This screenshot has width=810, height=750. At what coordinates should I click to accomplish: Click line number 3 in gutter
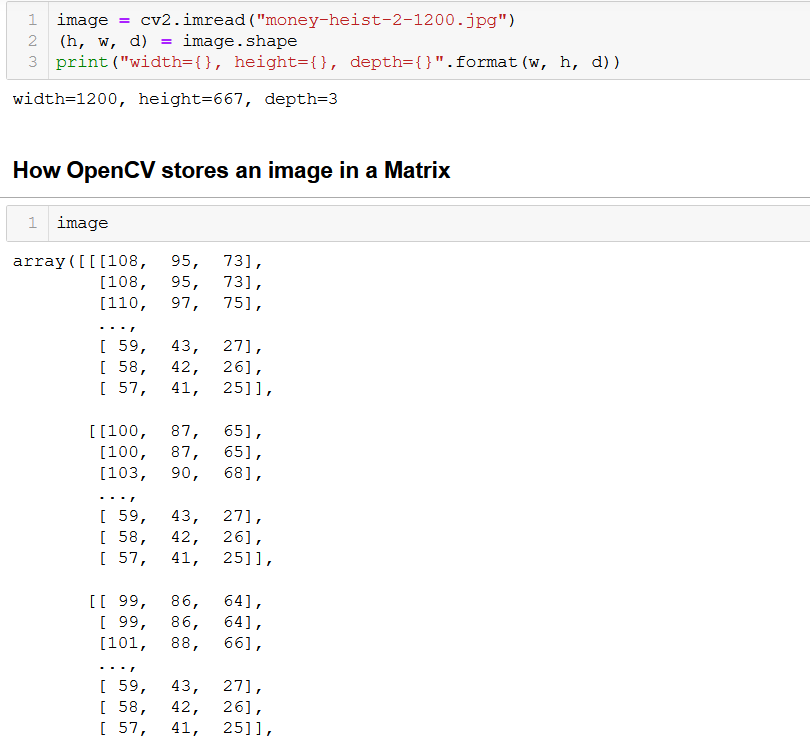click(x=33, y=62)
